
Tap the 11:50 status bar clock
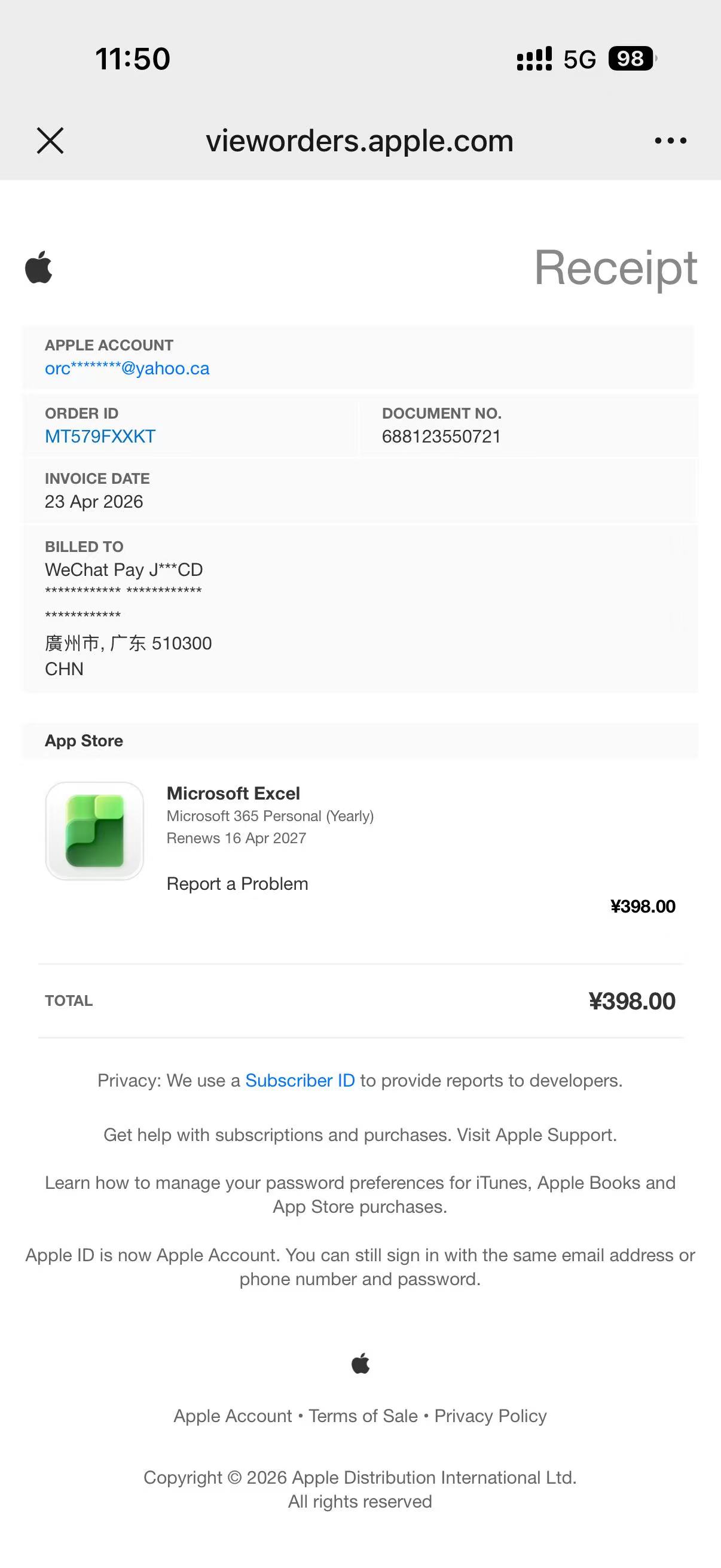[133, 59]
